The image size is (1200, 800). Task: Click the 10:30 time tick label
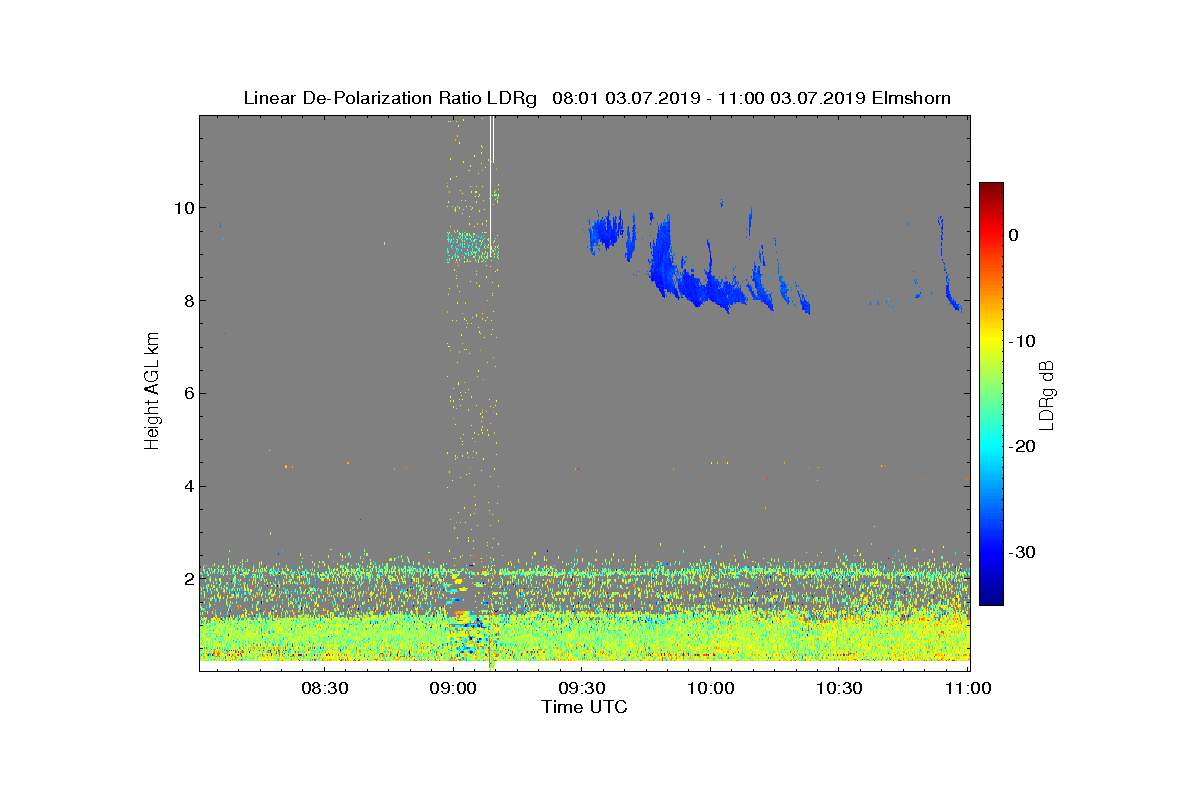840,688
